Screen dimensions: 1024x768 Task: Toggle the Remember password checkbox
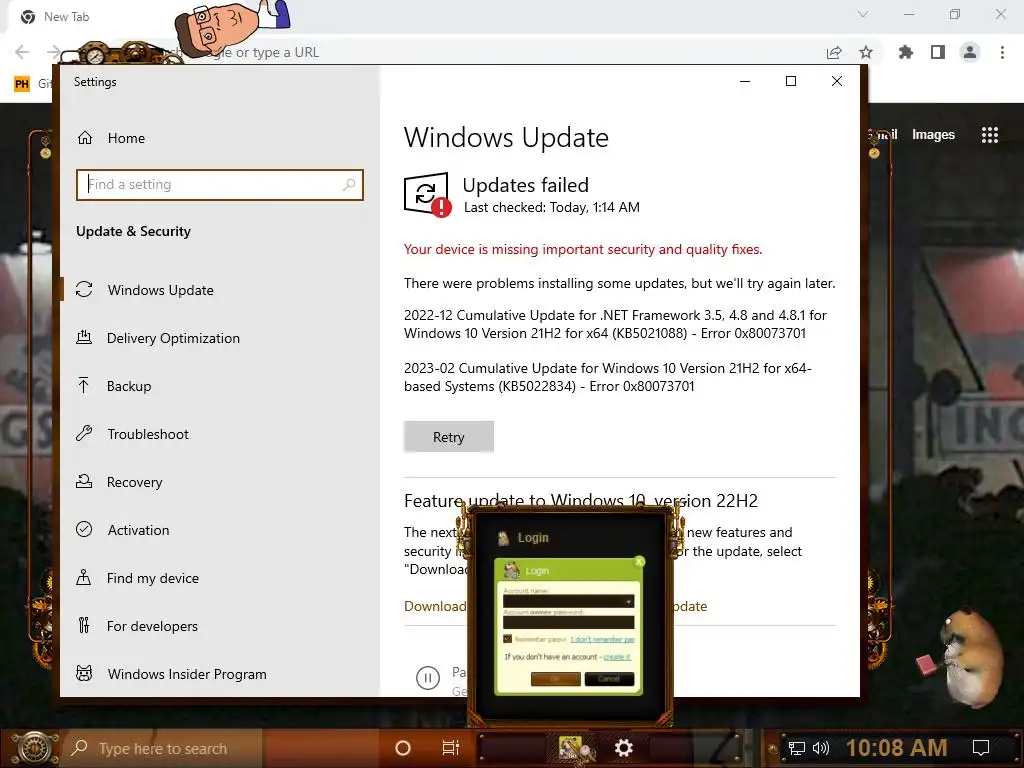507,639
